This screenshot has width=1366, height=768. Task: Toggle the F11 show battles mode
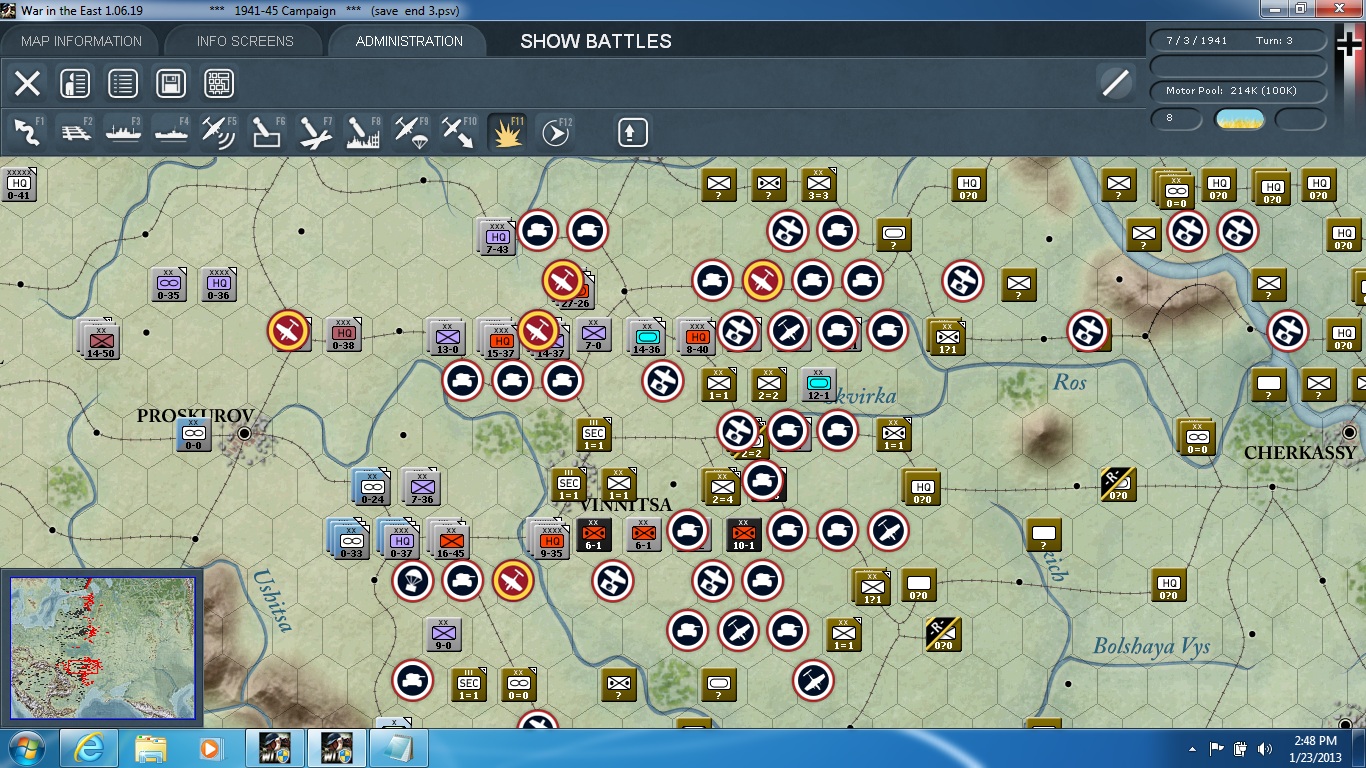tap(507, 132)
